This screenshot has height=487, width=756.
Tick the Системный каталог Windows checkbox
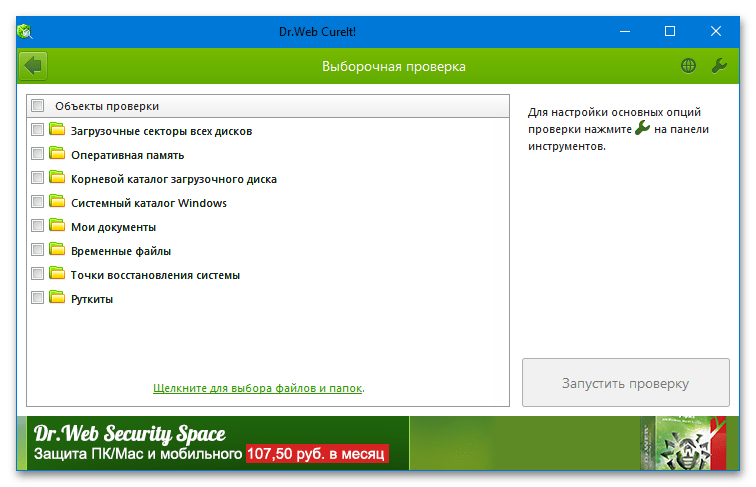pos(38,202)
